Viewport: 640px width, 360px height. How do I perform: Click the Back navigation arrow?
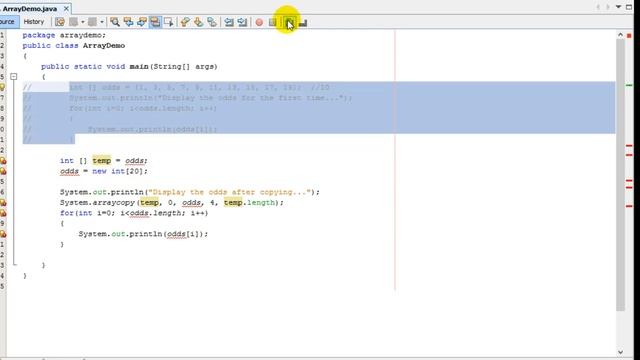(x=73, y=22)
